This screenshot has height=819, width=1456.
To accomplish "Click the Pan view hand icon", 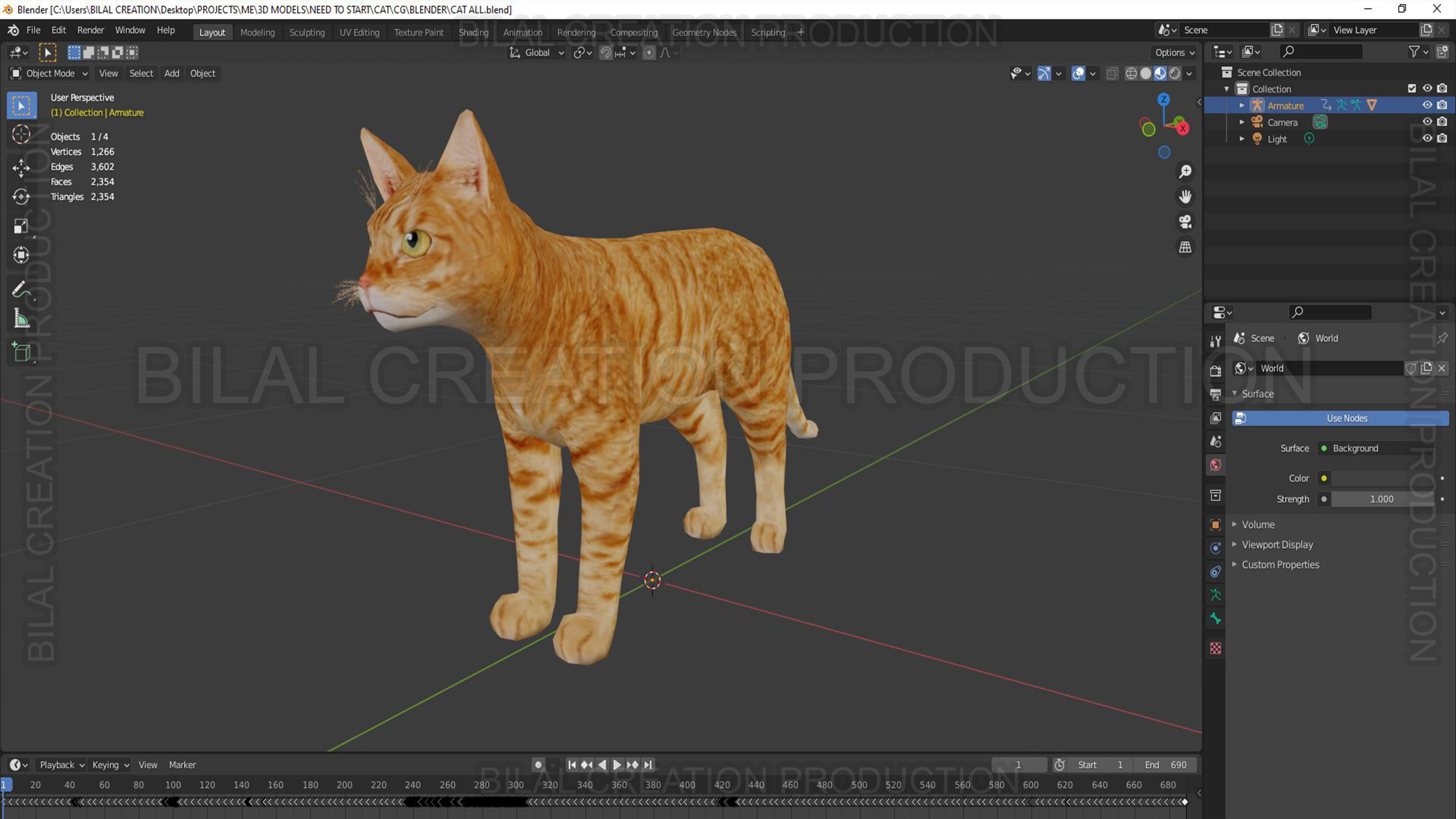I will (x=1185, y=196).
